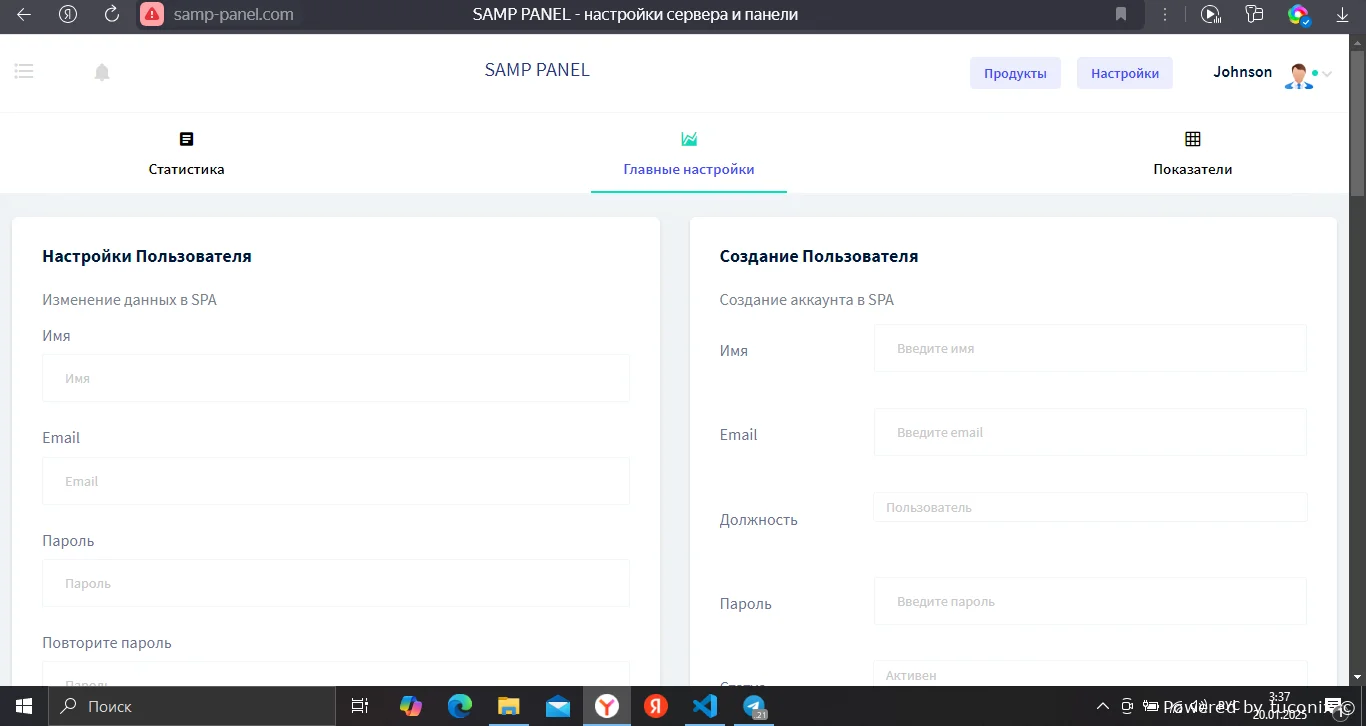Click the Введите имя input field

coord(1090,348)
